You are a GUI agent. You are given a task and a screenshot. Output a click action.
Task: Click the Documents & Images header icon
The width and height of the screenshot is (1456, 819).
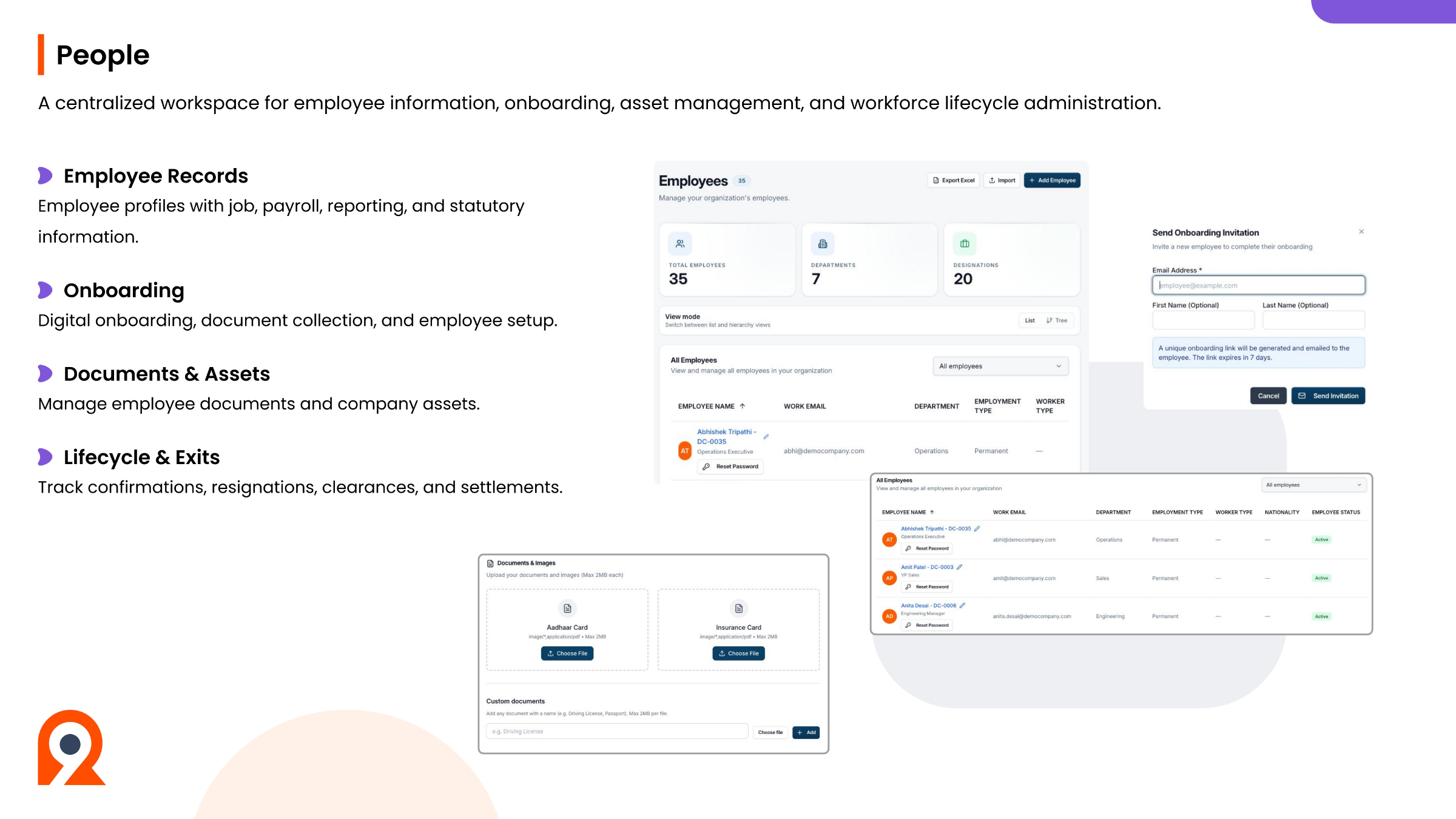point(490,564)
